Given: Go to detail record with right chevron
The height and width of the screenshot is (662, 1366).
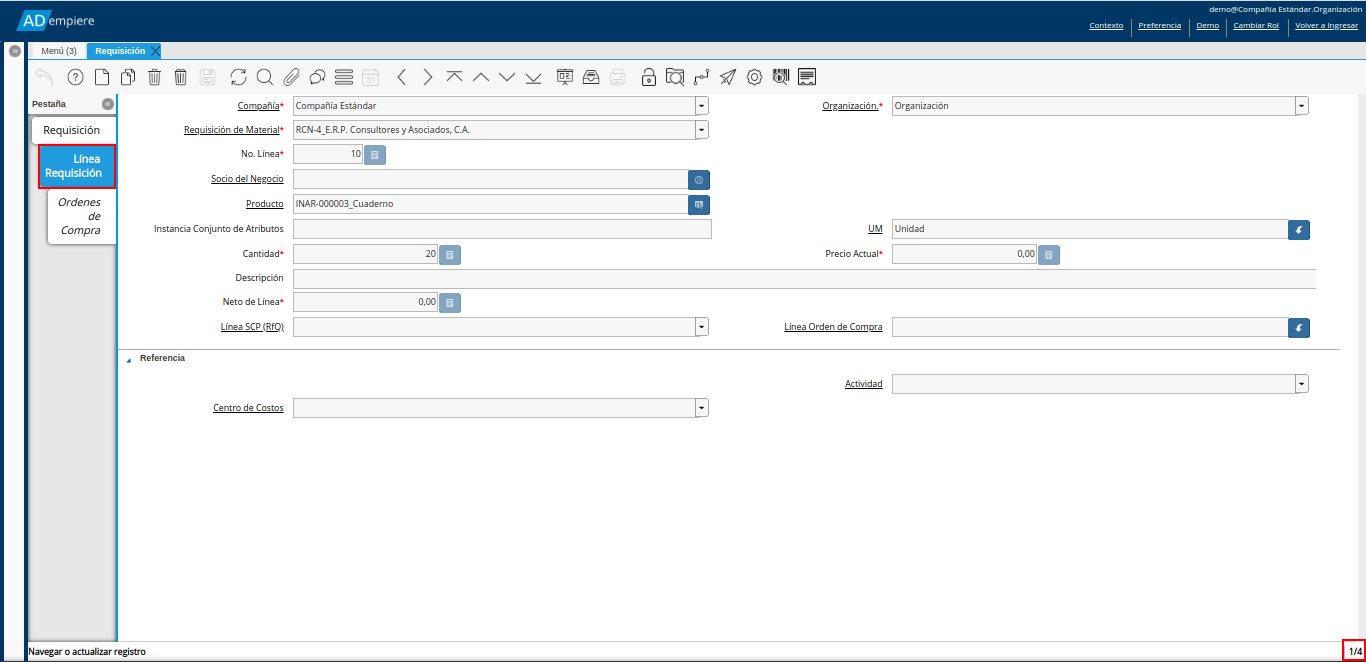Looking at the screenshot, I should pos(428,77).
